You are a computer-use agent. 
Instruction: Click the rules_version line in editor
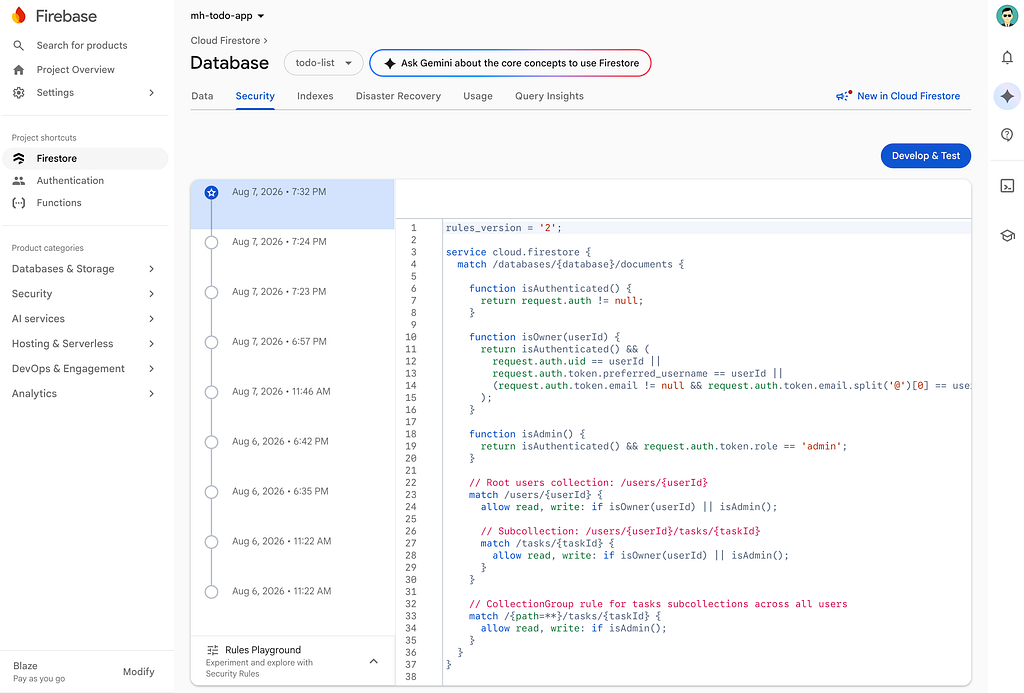504,228
